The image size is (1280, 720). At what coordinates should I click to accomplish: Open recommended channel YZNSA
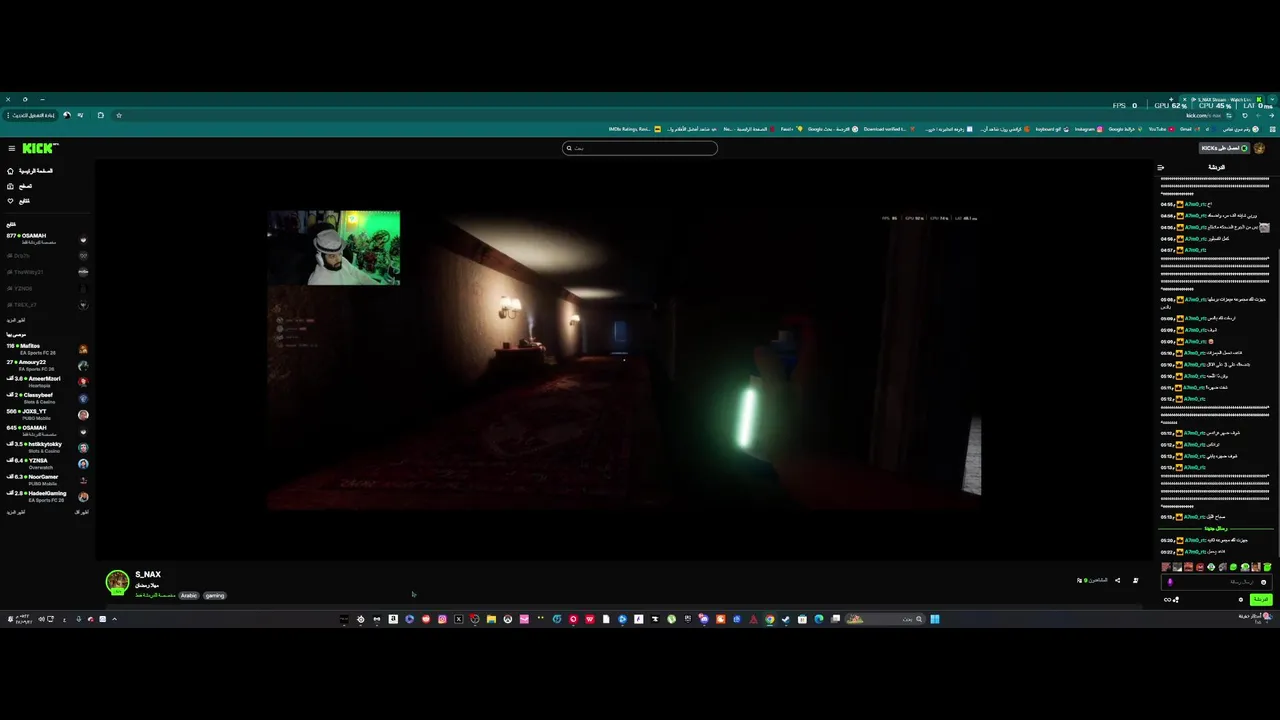[x=47, y=463]
